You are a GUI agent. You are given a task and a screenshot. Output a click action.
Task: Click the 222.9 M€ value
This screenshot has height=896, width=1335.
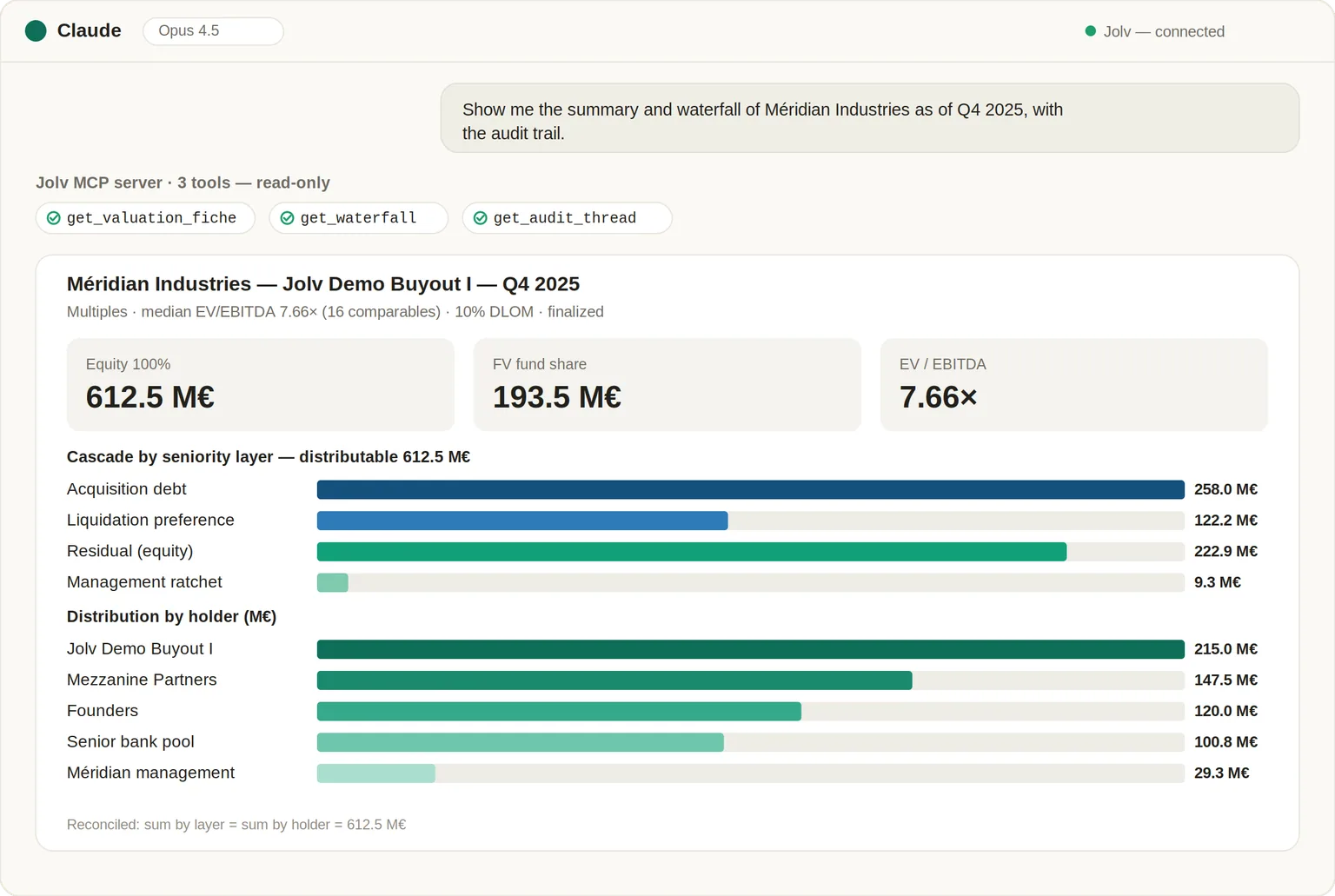point(1225,551)
